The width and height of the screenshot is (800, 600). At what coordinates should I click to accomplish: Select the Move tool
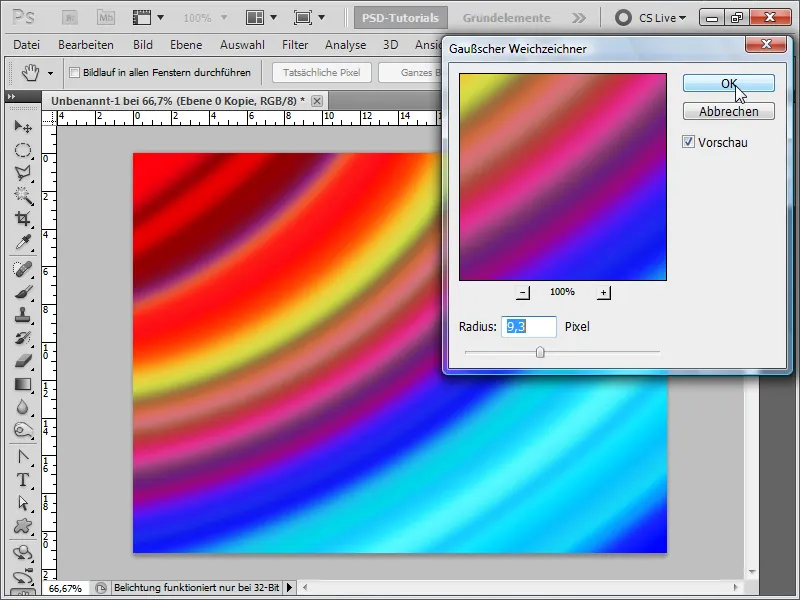point(23,126)
